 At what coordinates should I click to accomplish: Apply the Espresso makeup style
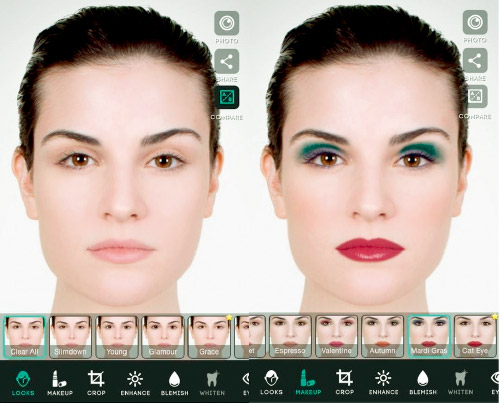tap(290, 336)
